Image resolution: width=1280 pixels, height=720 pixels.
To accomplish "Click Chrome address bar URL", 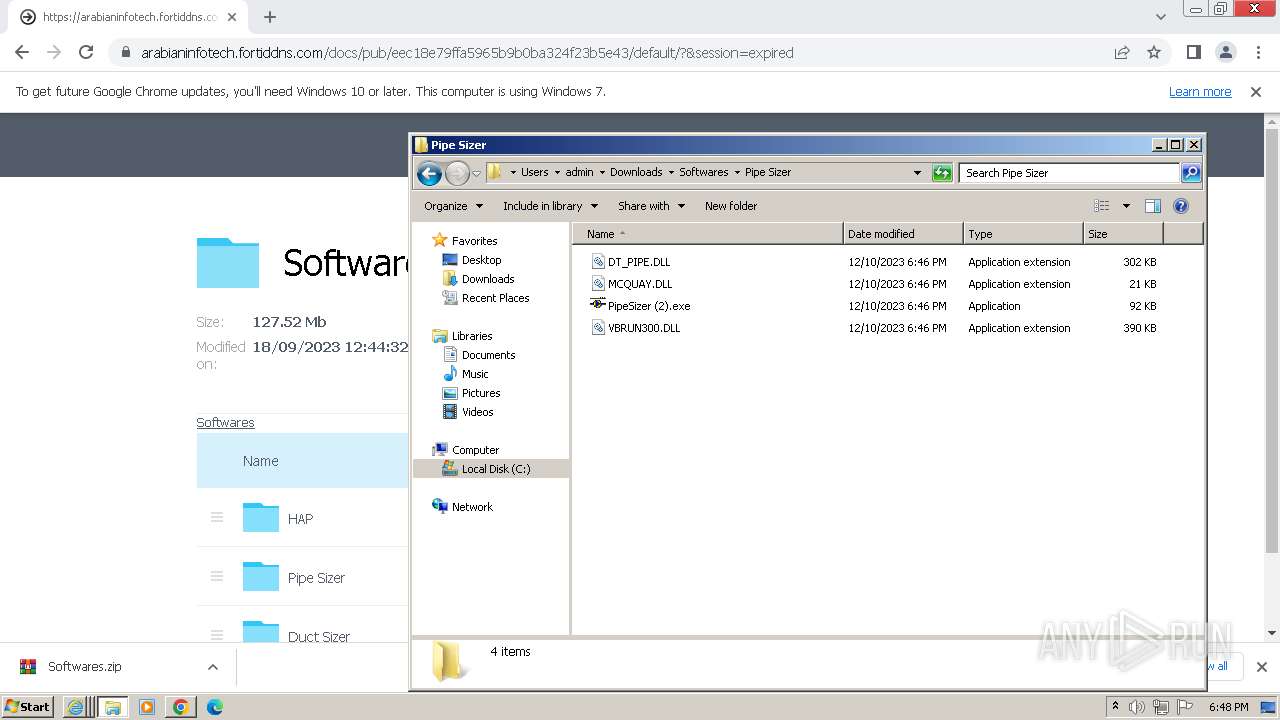I will pos(467,53).
